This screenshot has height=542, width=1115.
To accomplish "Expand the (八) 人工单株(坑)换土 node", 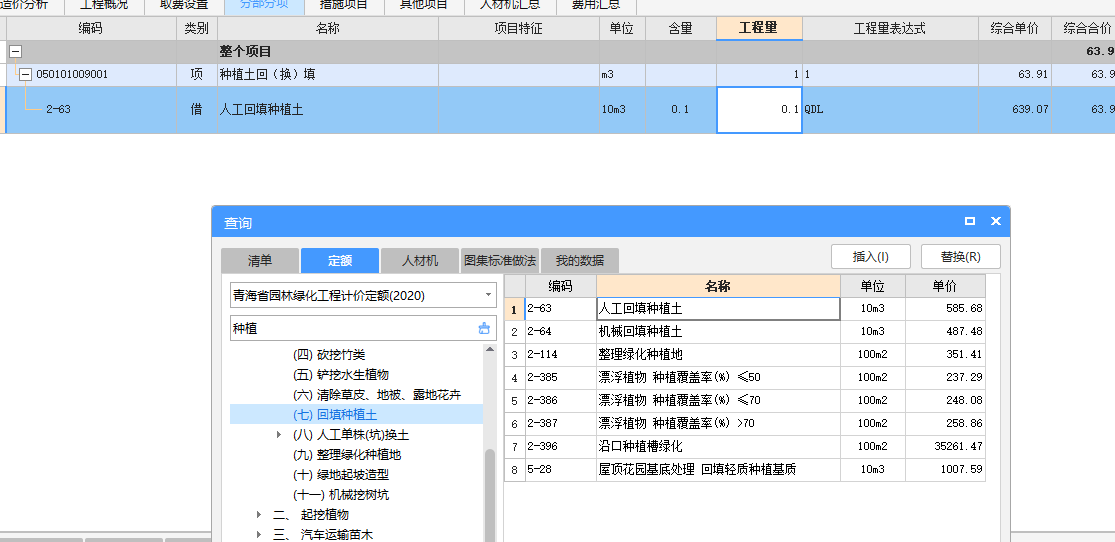I will [x=279, y=434].
